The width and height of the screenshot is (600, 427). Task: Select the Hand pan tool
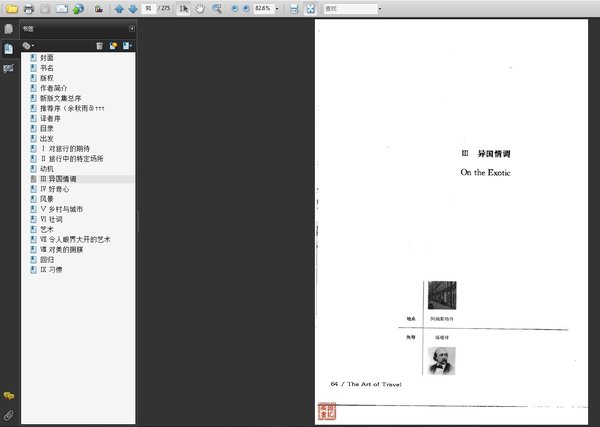[x=200, y=8]
